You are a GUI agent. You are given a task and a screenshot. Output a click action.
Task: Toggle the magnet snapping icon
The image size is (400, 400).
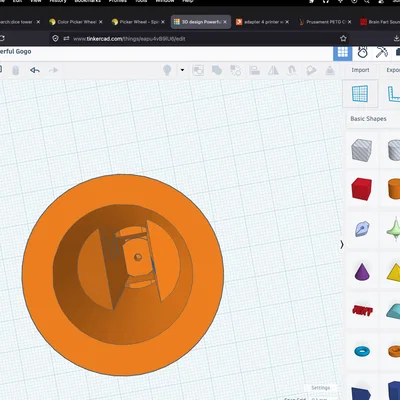pos(292,70)
